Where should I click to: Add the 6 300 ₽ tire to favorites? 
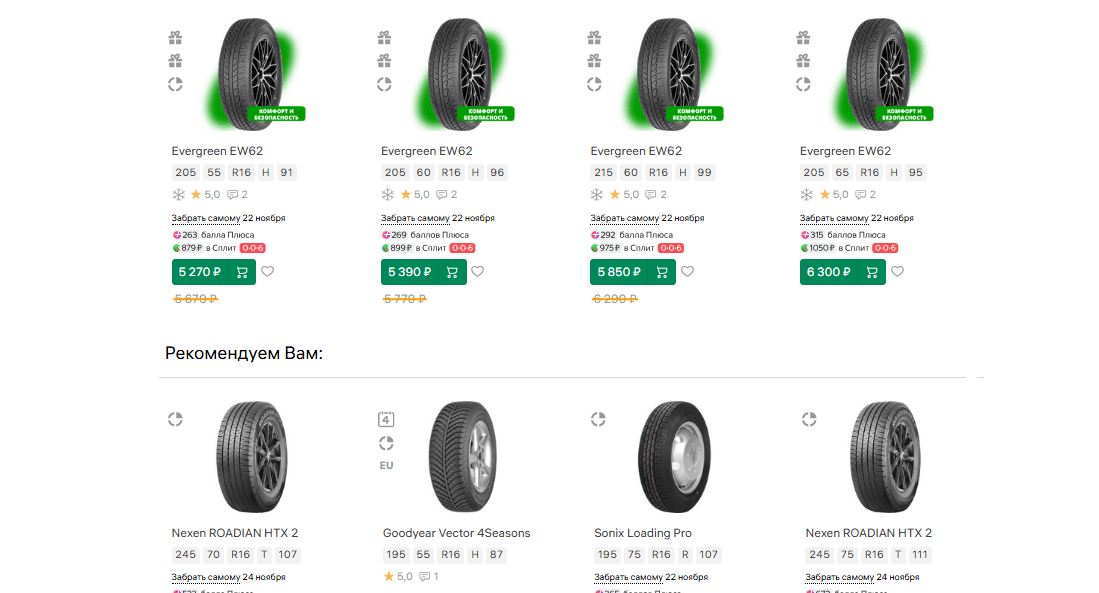[x=897, y=271]
